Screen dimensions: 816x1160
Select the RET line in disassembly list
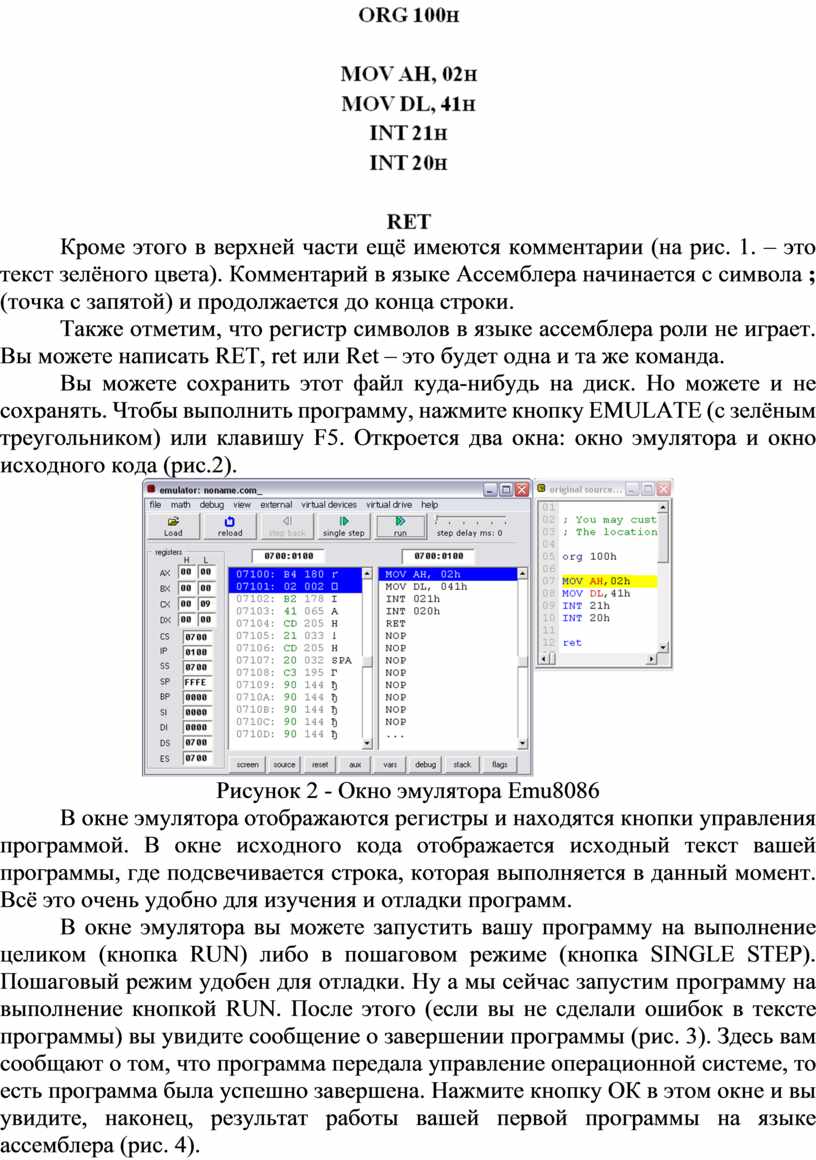tap(448, 624)
